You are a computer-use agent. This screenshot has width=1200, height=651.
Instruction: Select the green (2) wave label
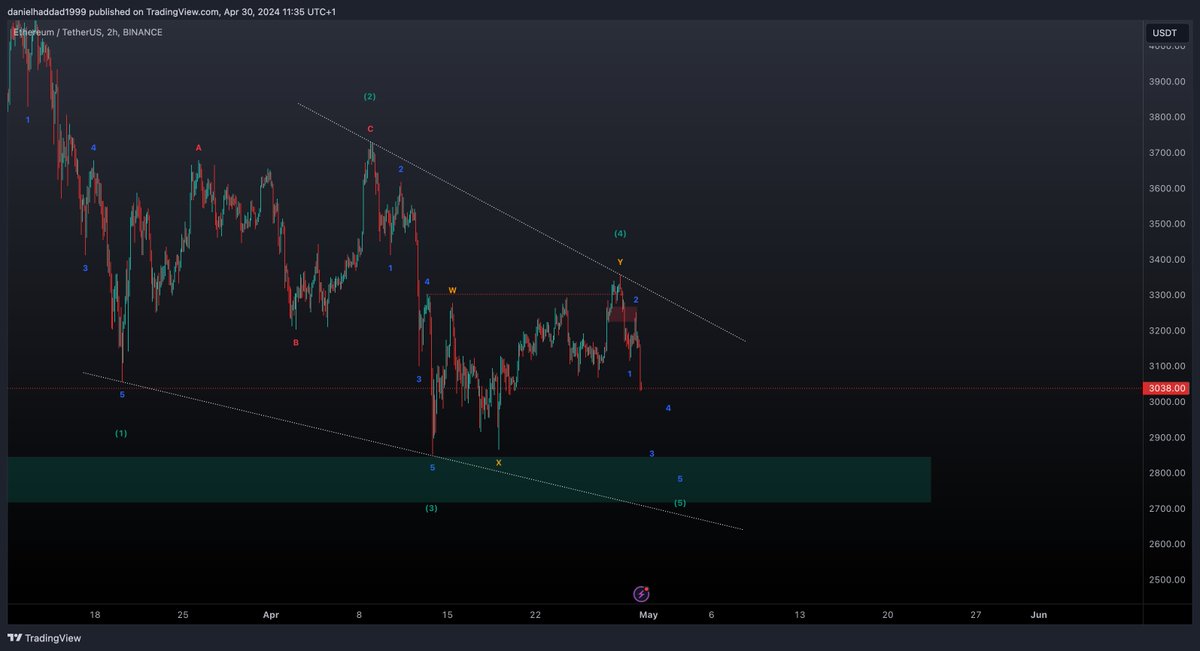pyautogui.click(x=370, y=97)
